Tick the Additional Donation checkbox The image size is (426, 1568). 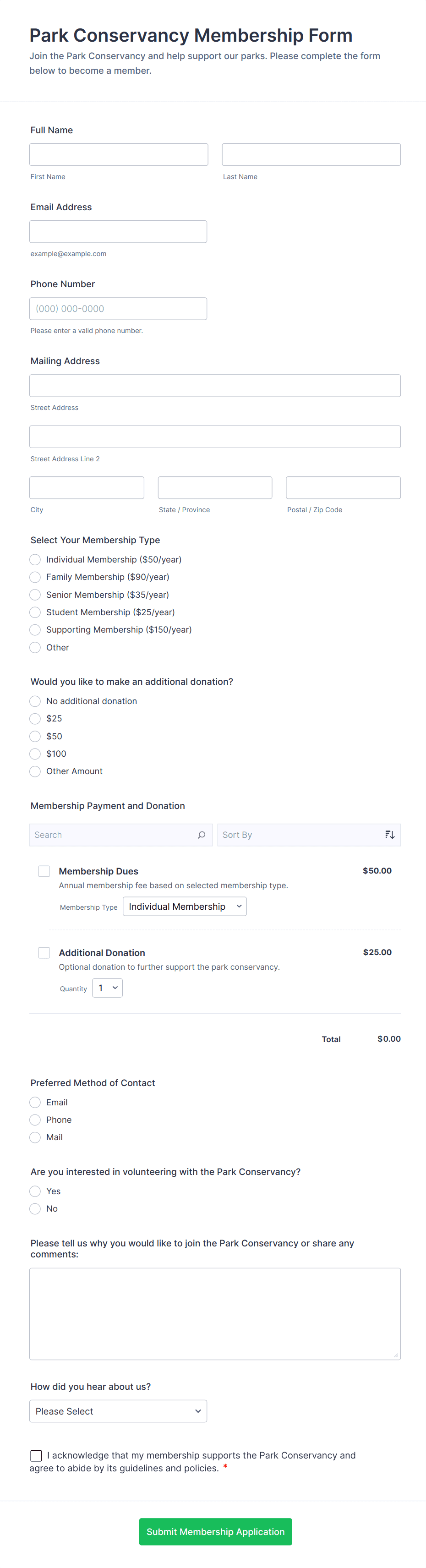tap(44, 953)
